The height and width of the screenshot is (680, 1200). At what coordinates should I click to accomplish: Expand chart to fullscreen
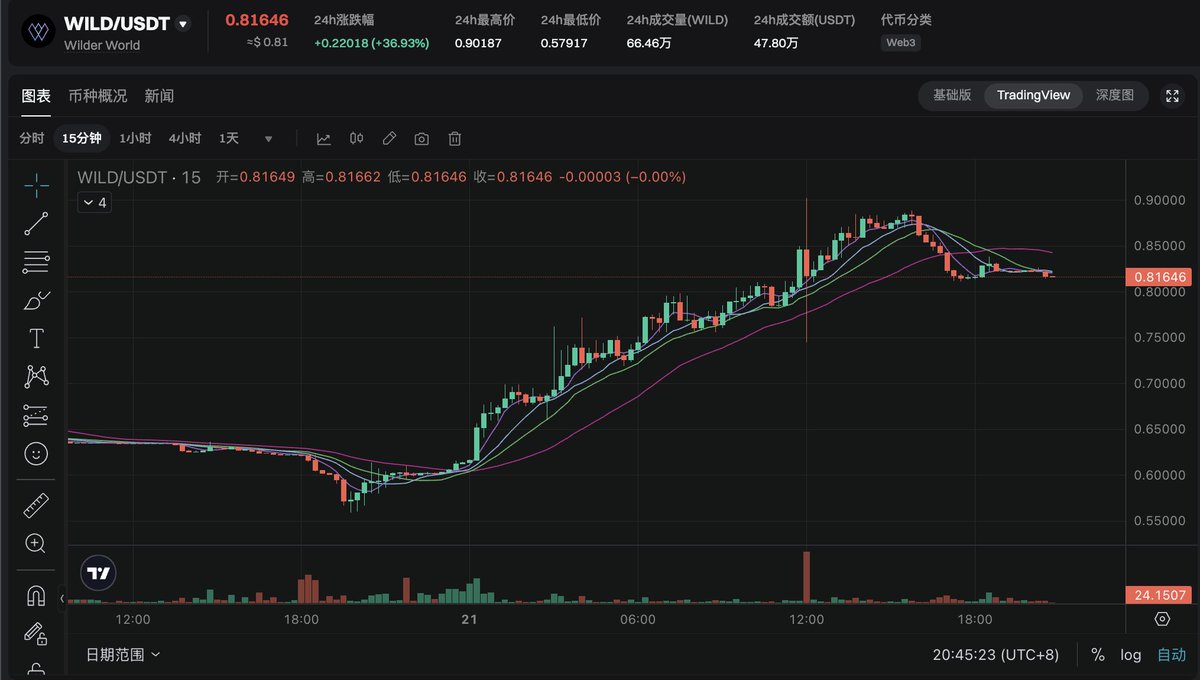tap(1172, 96)
